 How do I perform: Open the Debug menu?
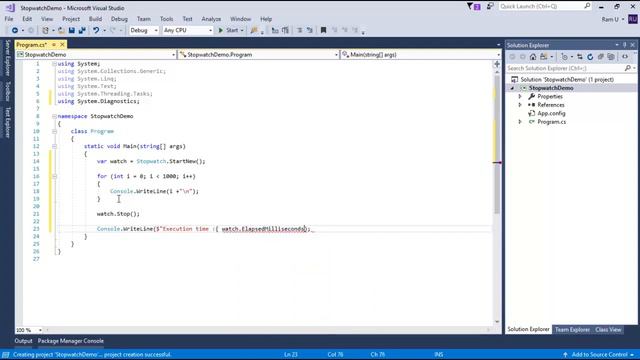[x=119, y=19]
